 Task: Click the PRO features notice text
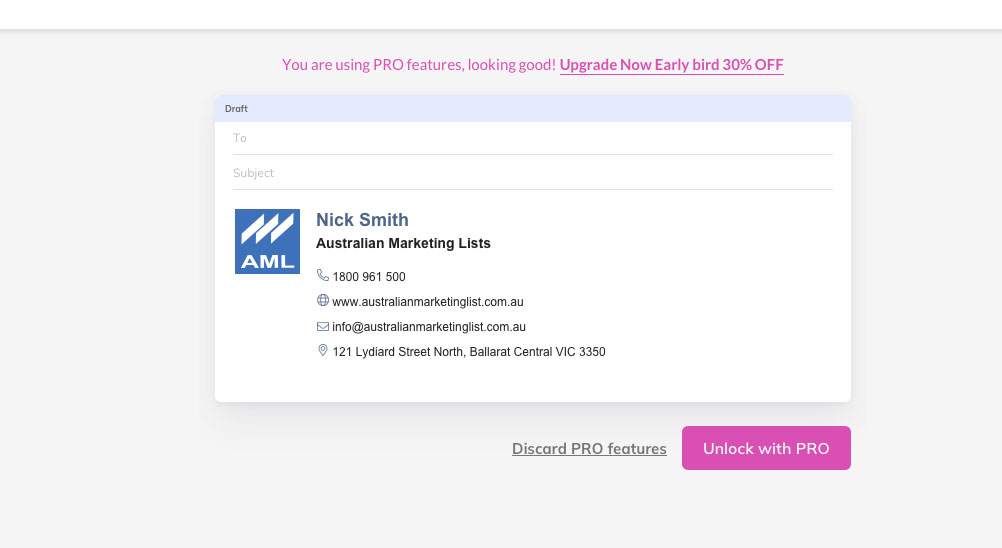click(x=419, y=65)
